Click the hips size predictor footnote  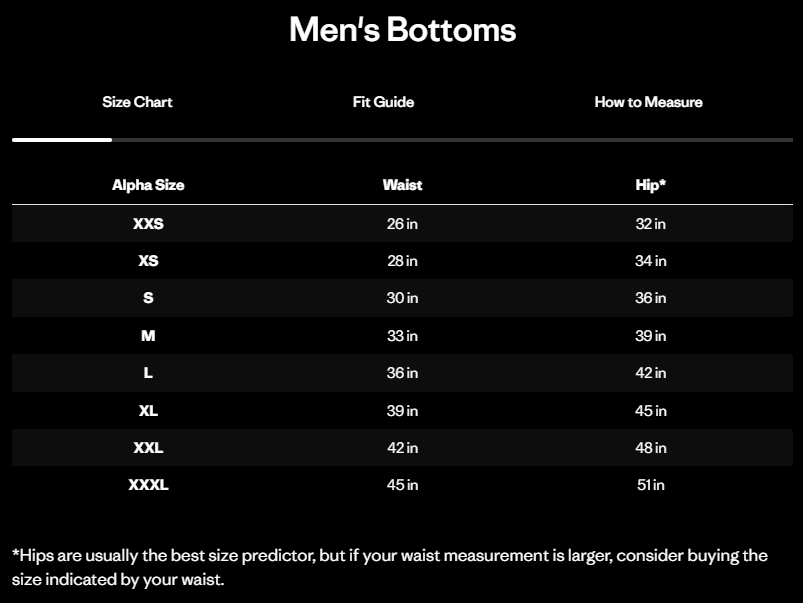(x=389, y=567)
